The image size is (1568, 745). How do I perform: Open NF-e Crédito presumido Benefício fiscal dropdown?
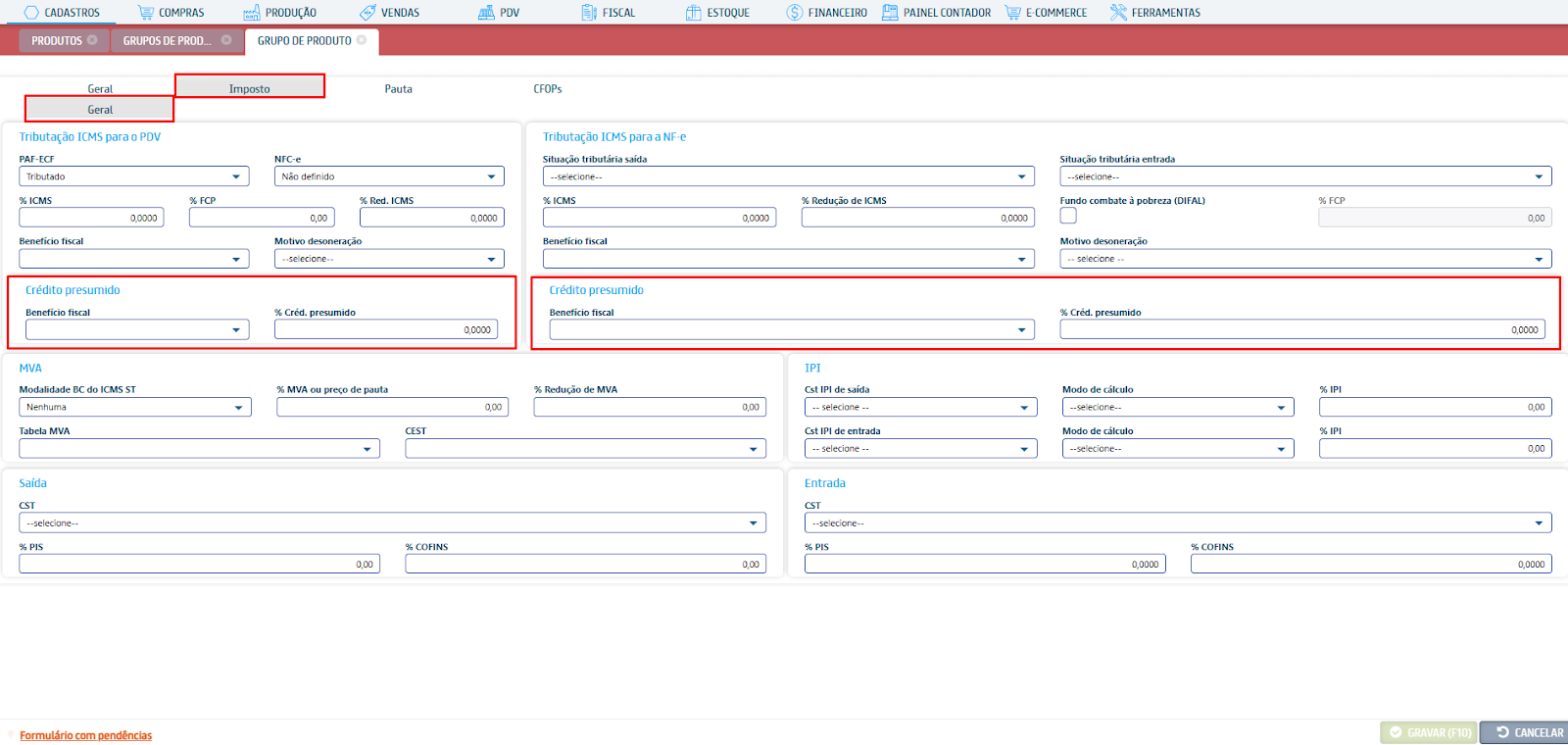click(792, 329)
